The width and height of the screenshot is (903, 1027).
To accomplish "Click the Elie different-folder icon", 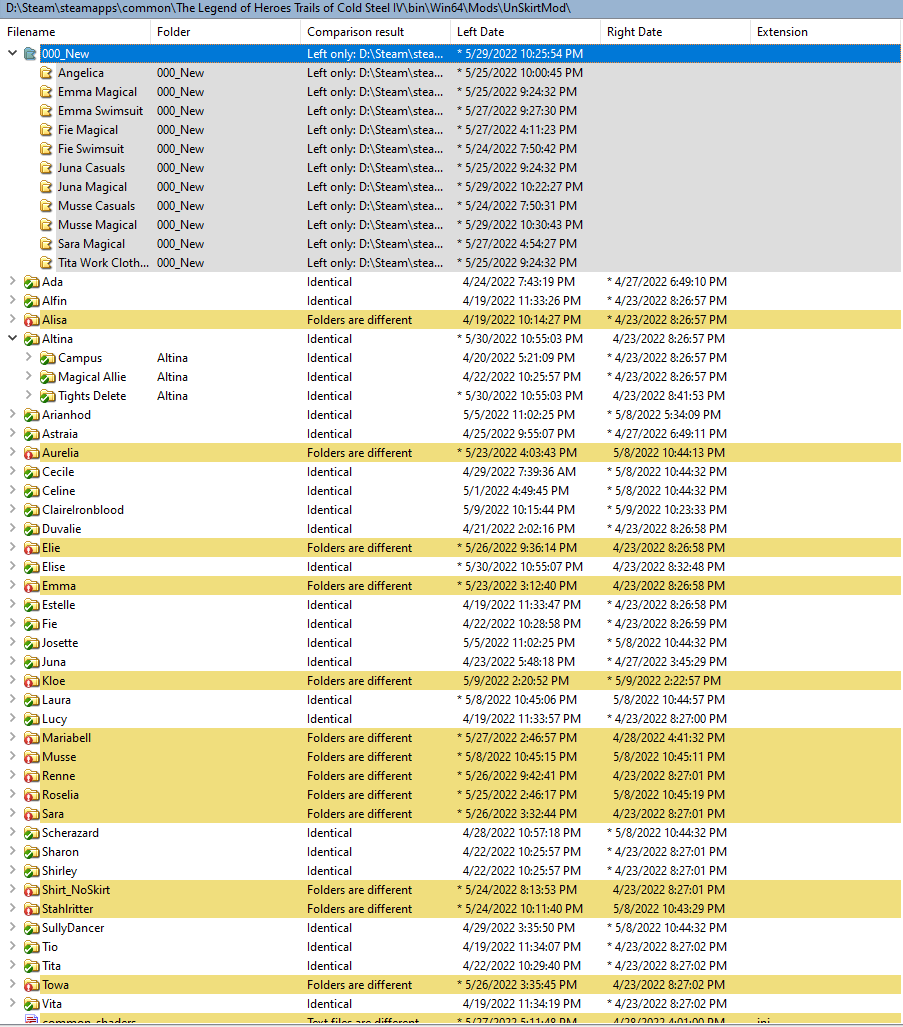I will click(31, 548).
